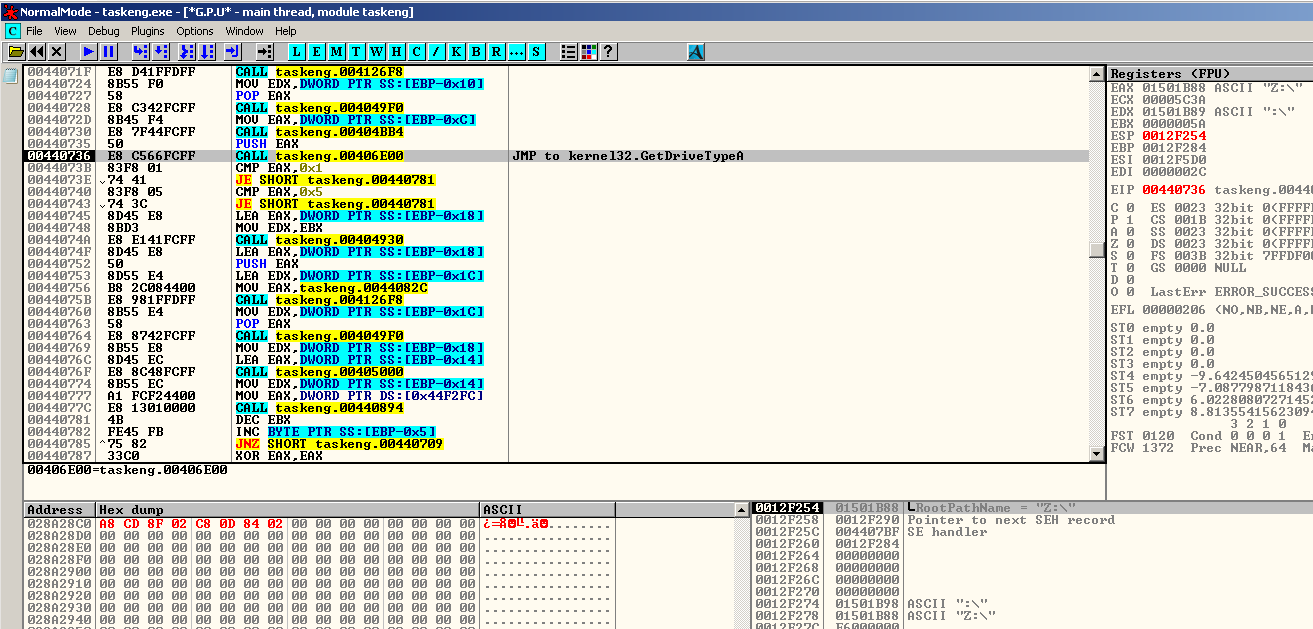The width and height of the screenshot is (1313, 629).
Task: Open the color appearance options icon
Action: pyautogui.click(x=588, y=51)
